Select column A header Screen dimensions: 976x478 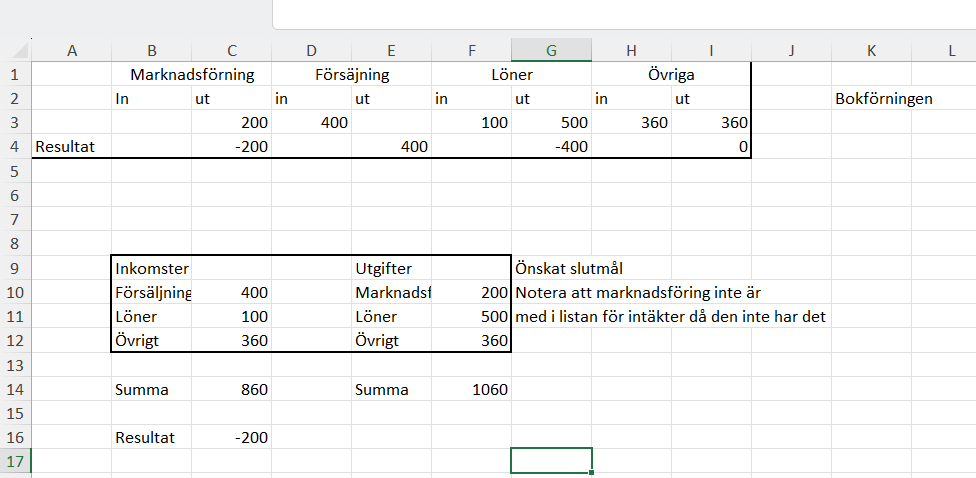click(x=72, y=51)
